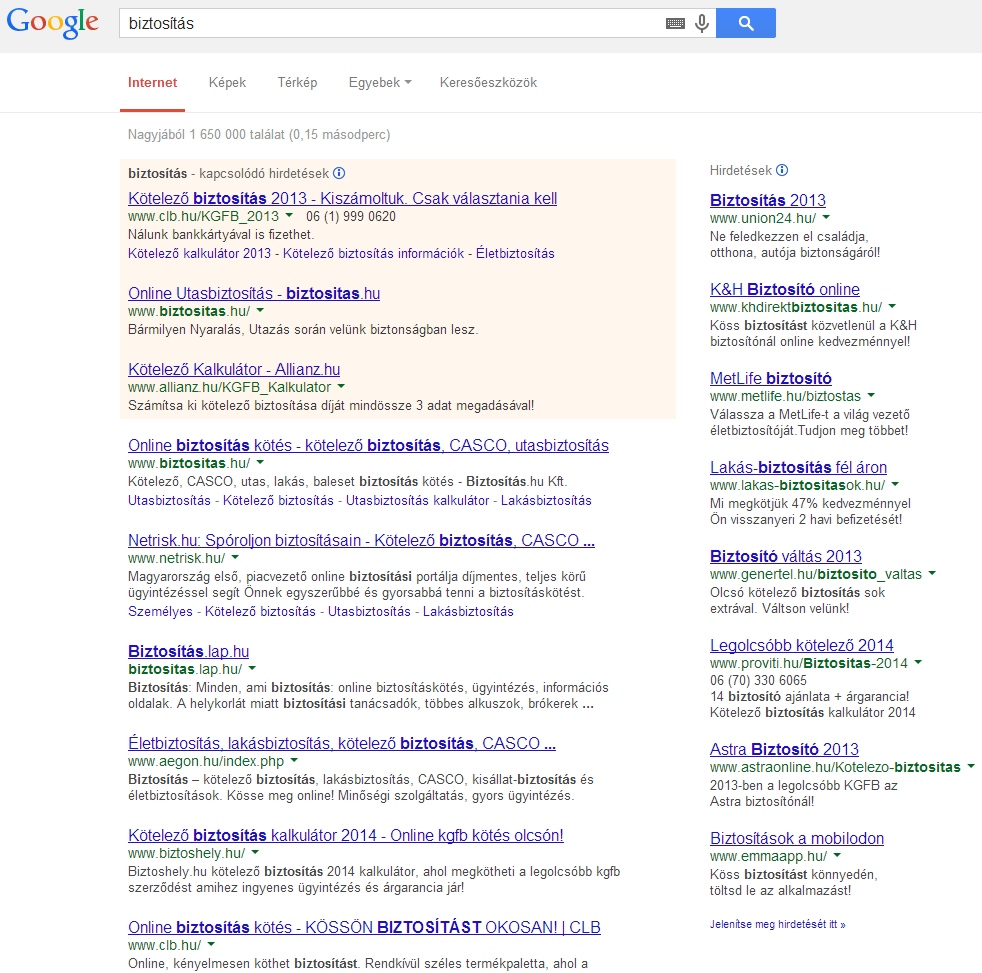Expand arrow next to www.emmaapp.hu/

click(x=837, y=855)
